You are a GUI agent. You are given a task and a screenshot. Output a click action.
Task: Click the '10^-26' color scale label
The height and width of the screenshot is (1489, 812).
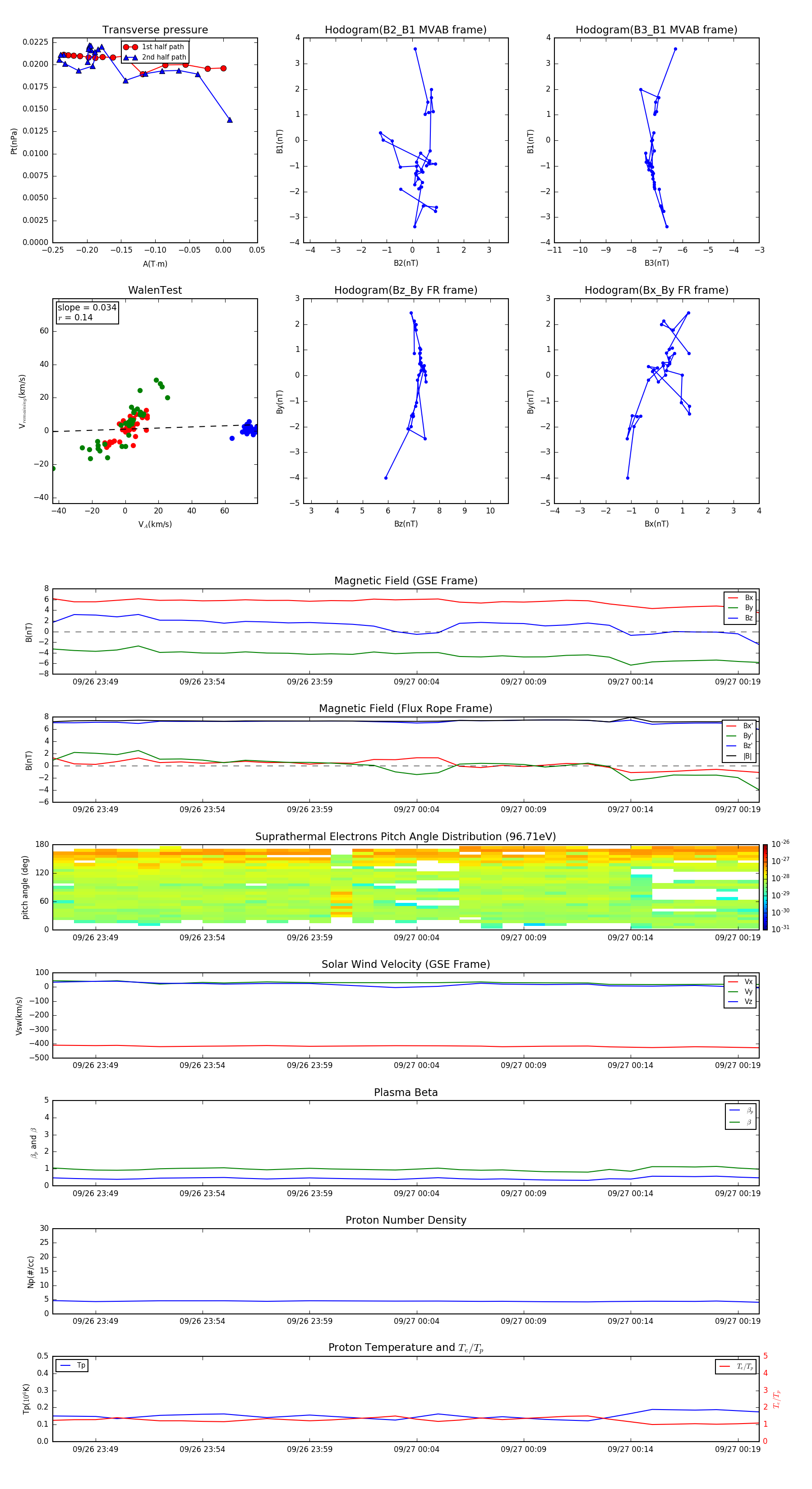[x=780, y=844]
